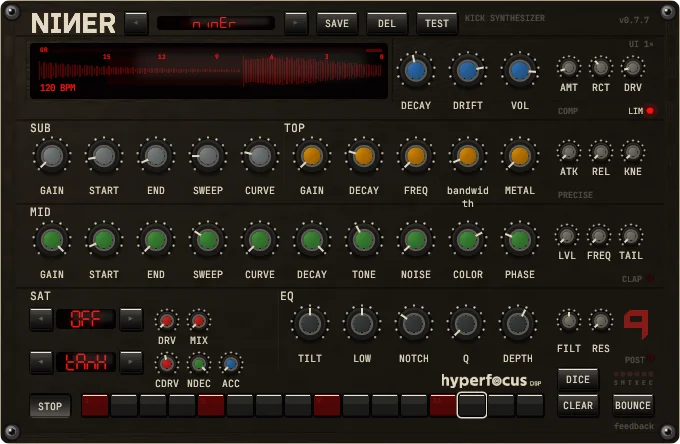The width and height of the screenshot is (680, 444).
Task: Open the feedback link
Action: 634,426
